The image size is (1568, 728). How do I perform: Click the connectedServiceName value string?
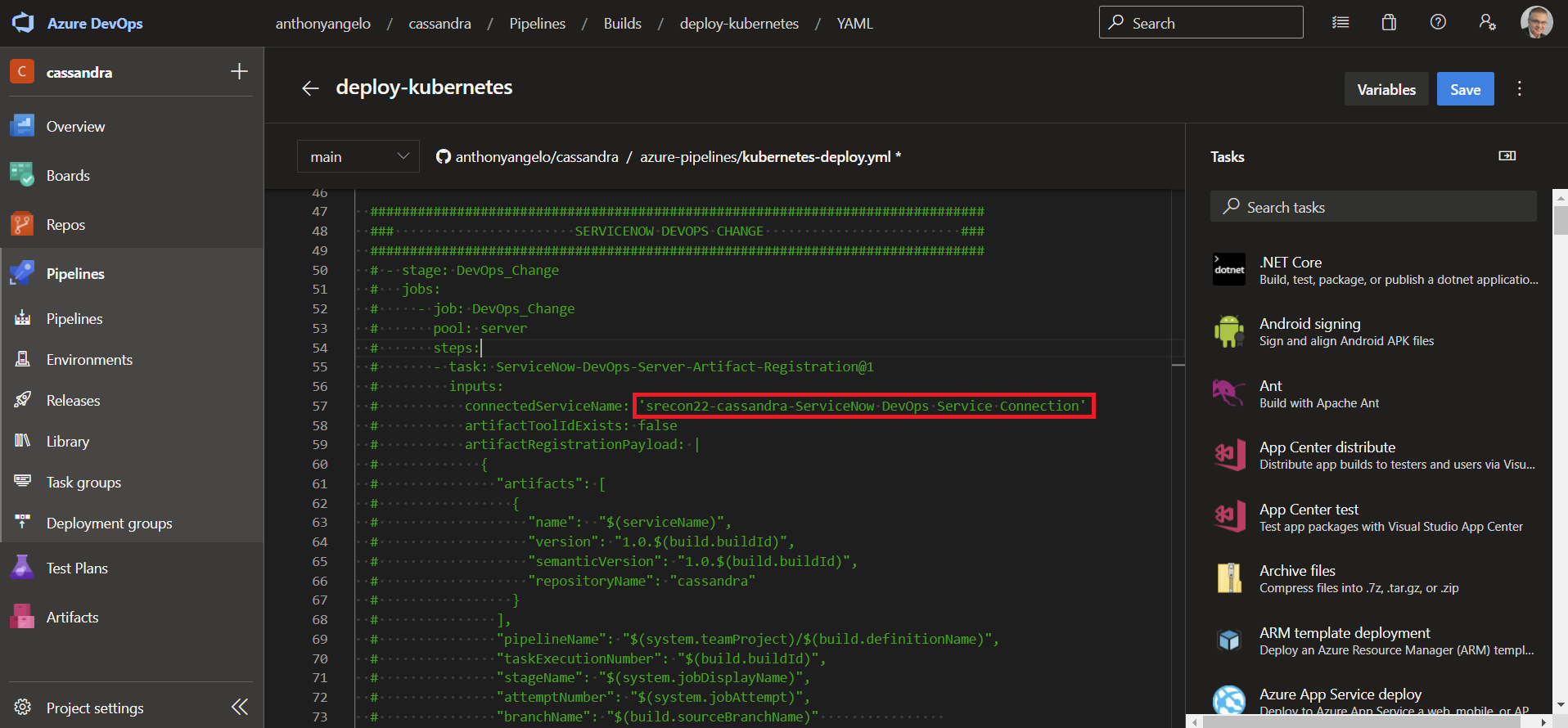[x=864, y=406]
